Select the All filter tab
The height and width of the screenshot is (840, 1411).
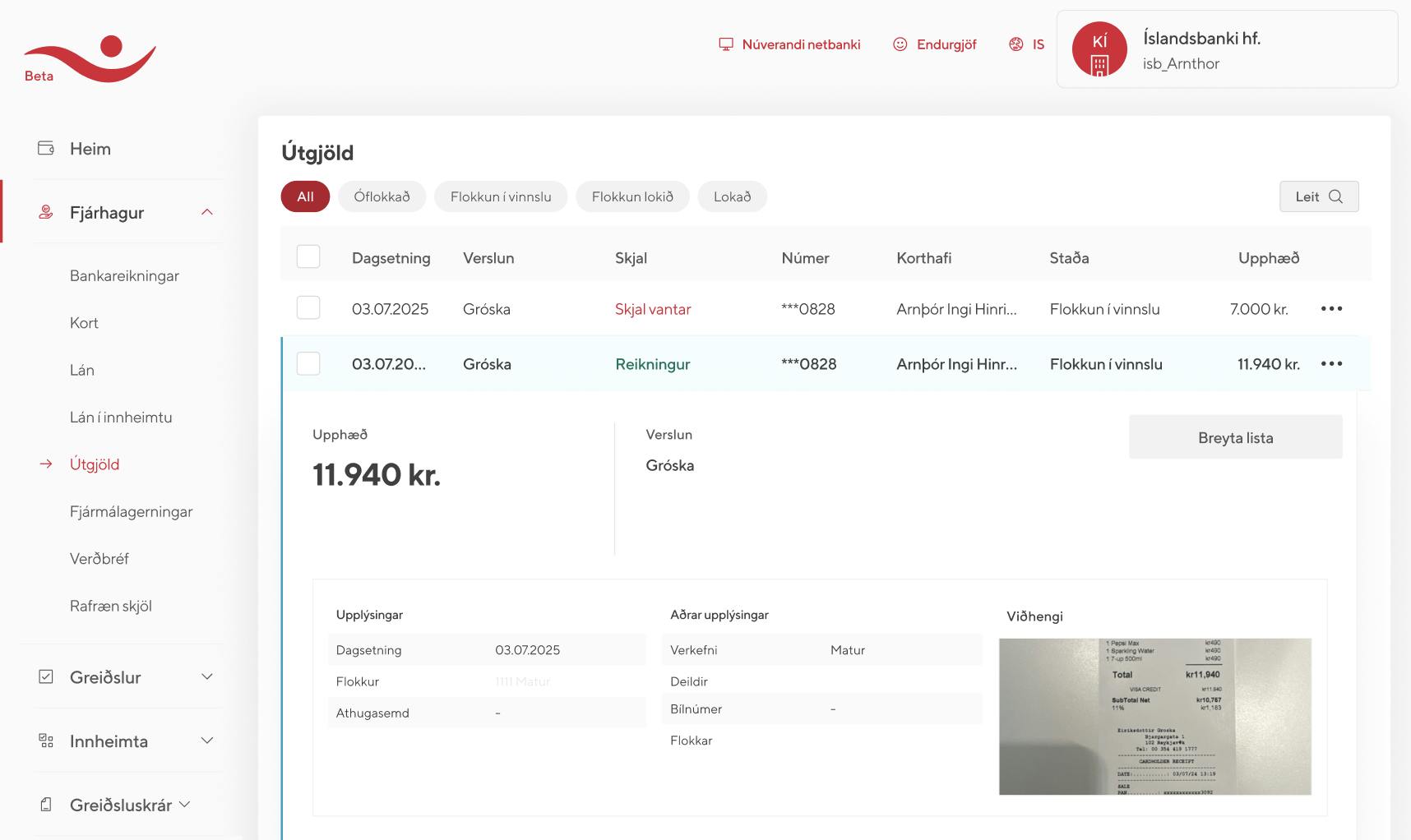tap(305, 196)
